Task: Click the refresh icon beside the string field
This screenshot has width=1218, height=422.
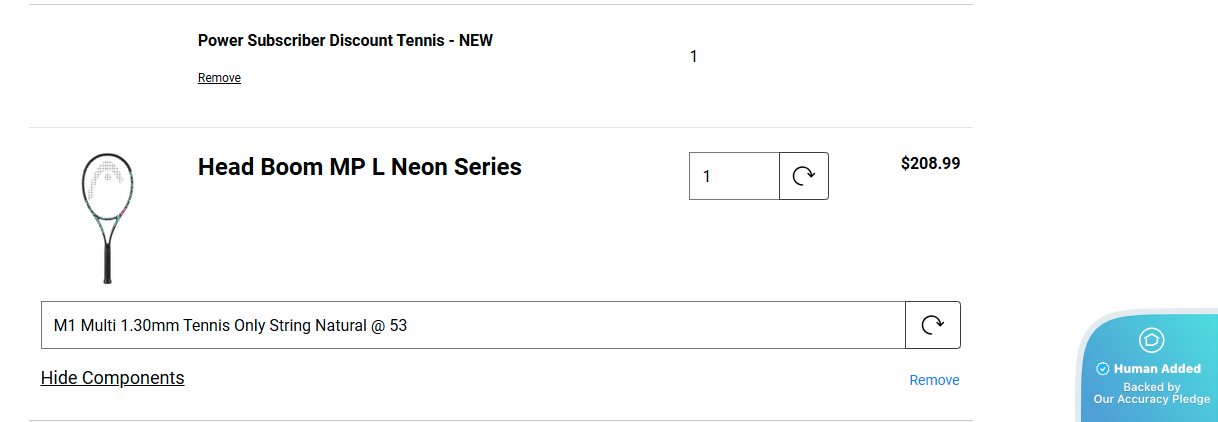Action: pyautogui.click(x=933, y=325)
